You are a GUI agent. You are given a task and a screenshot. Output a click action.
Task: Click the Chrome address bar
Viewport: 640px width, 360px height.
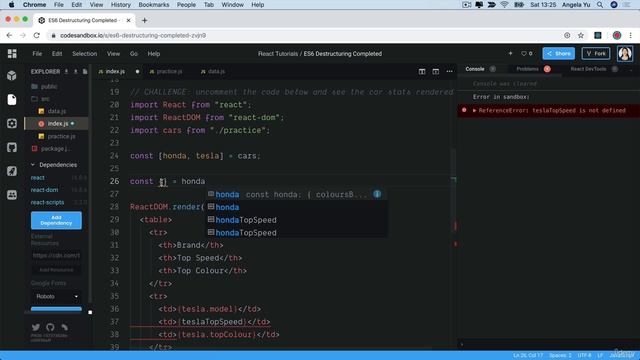(x=302, y=36)
